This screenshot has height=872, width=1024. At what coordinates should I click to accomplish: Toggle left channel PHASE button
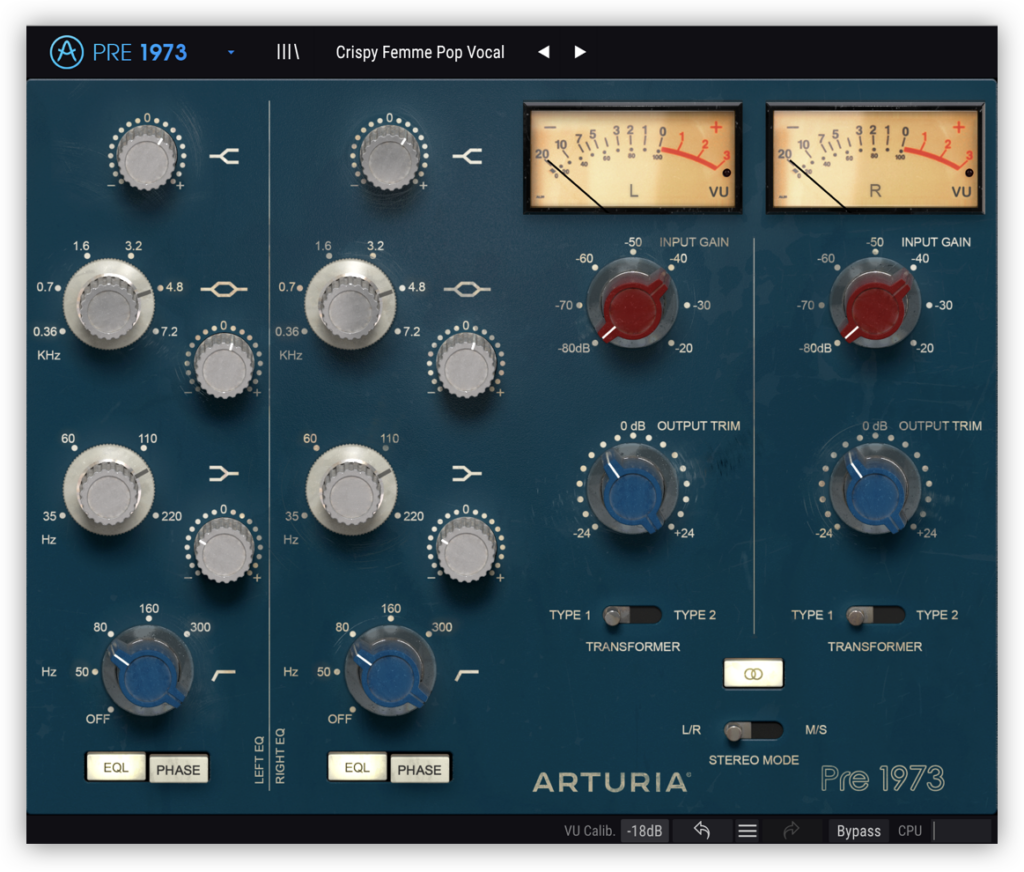coord(178,769)
